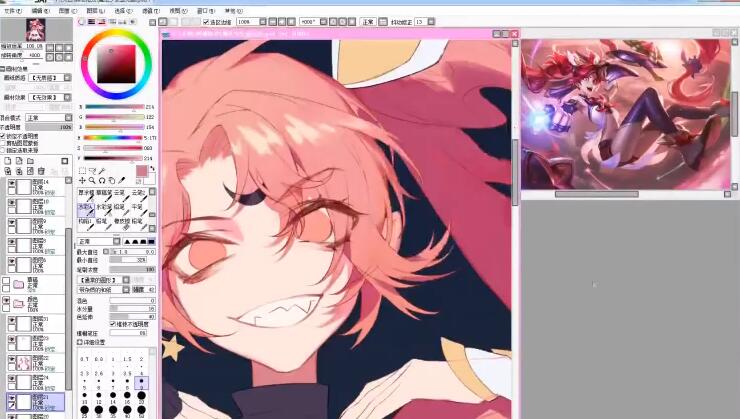Open the 图像 menu
This screenshot has width=740, height=419.
pyautogui.click(x=67, y=10)
